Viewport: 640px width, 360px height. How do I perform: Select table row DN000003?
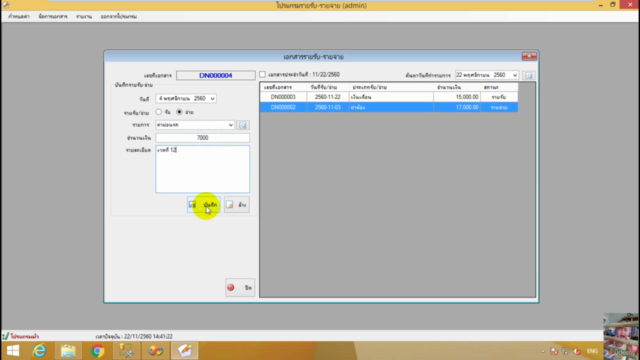(389, 97)
